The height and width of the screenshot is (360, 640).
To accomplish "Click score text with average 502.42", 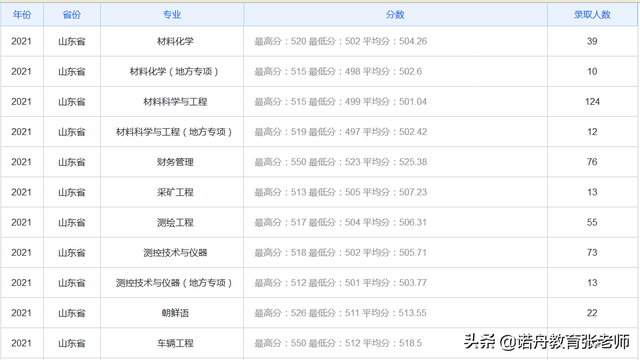I will [341, 132].
